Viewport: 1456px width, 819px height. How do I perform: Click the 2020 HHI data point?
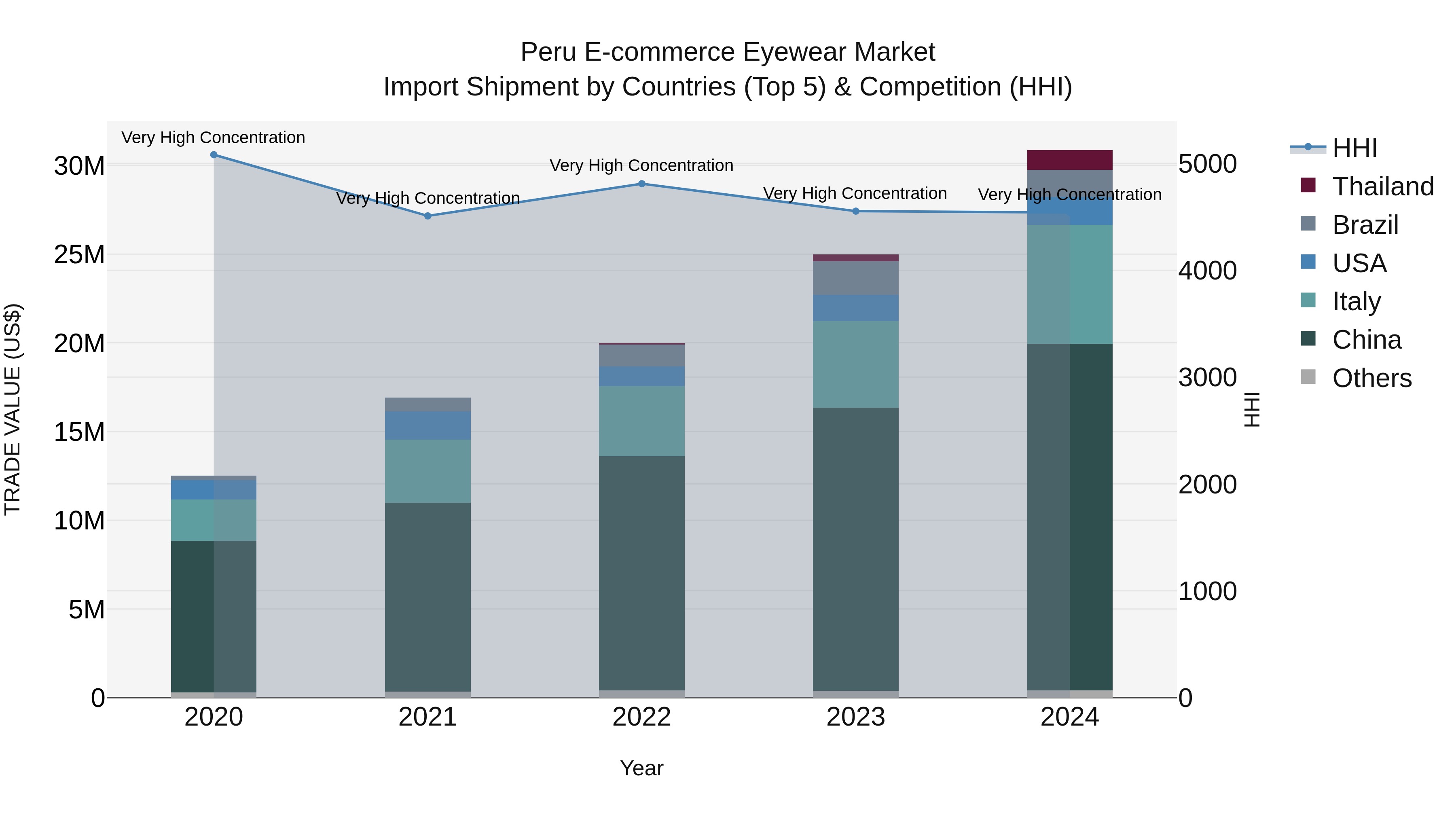tap(214, 155)
